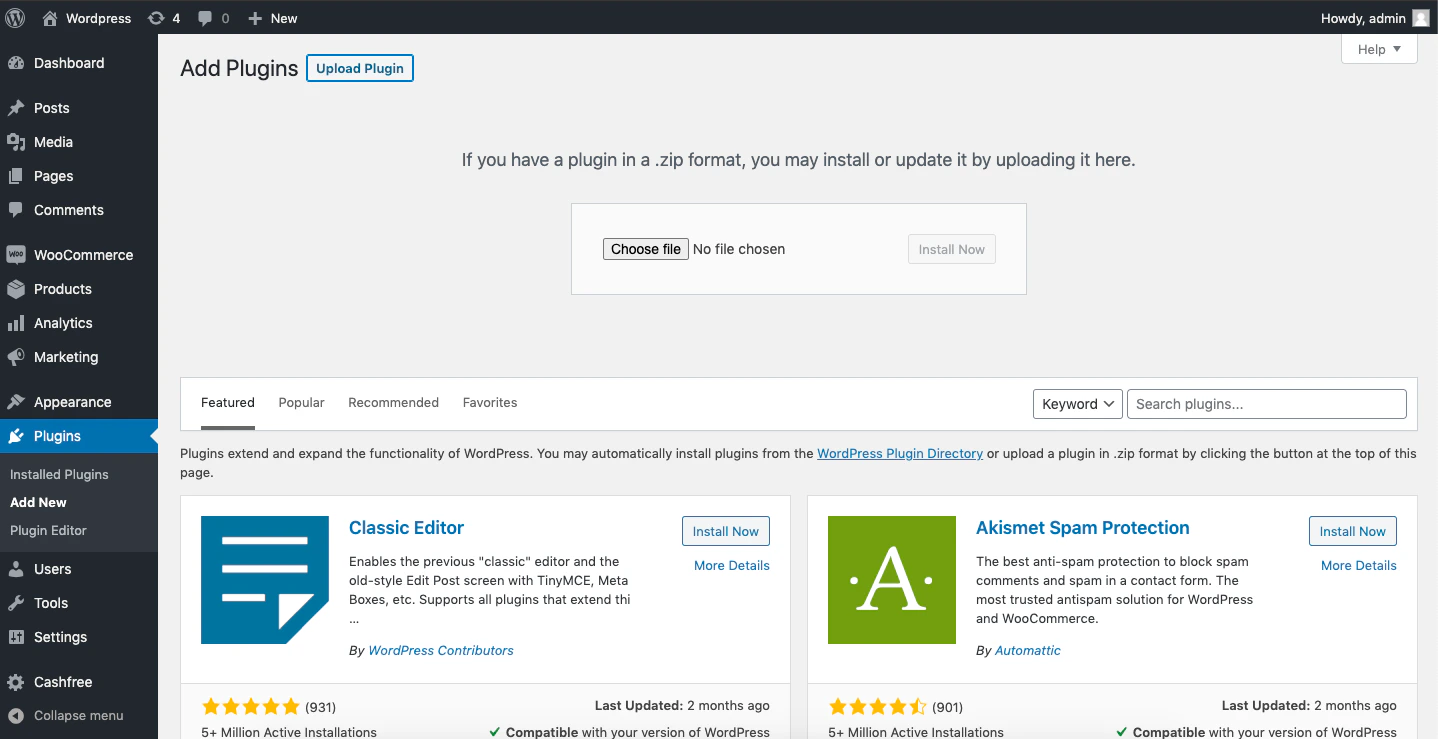Open Plugin Editor submenu item
Screen dimensions: 1438x739
pos(48,530)
